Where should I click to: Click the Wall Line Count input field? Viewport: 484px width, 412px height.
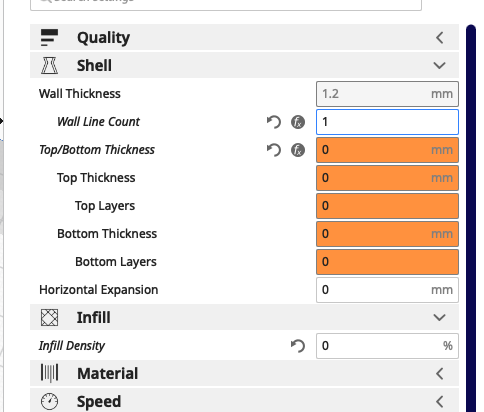click(387, 122)
